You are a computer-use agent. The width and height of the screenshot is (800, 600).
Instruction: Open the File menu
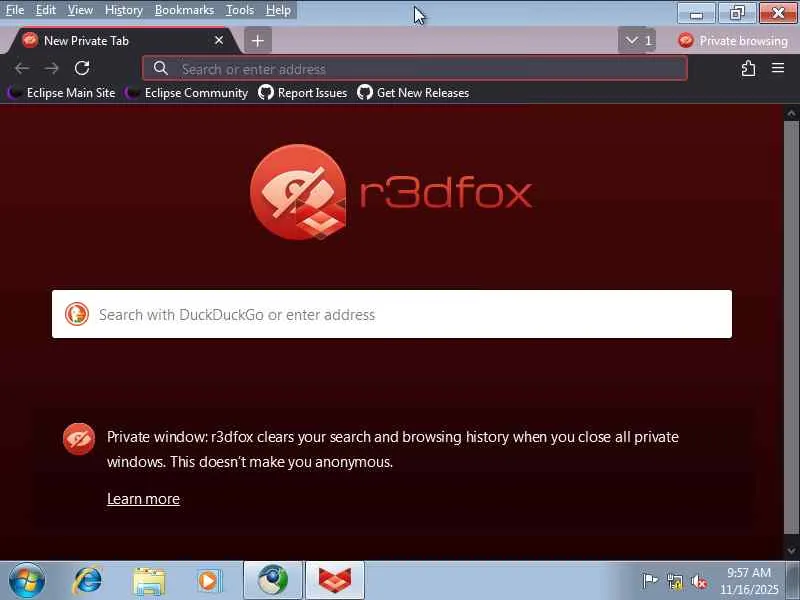pyautogui.click(x=15, y=10)
